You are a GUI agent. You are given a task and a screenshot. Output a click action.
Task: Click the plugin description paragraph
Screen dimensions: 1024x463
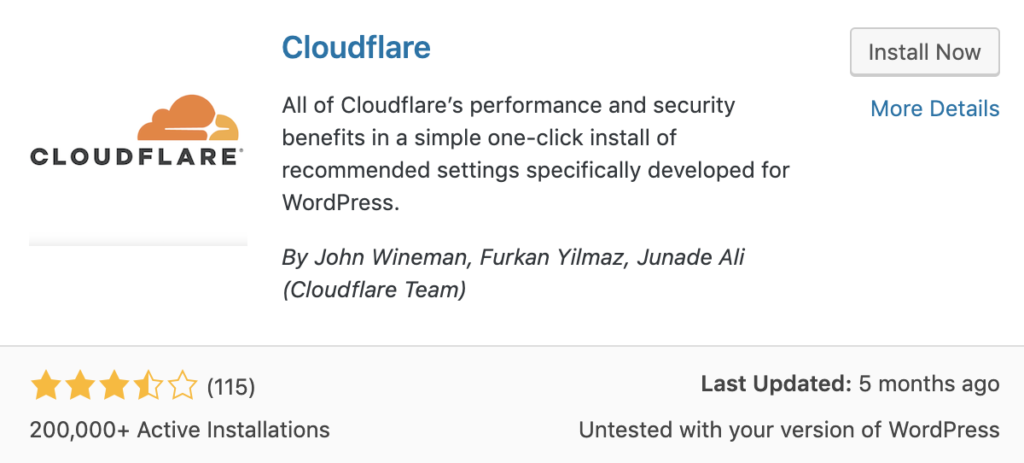point(536,154)
